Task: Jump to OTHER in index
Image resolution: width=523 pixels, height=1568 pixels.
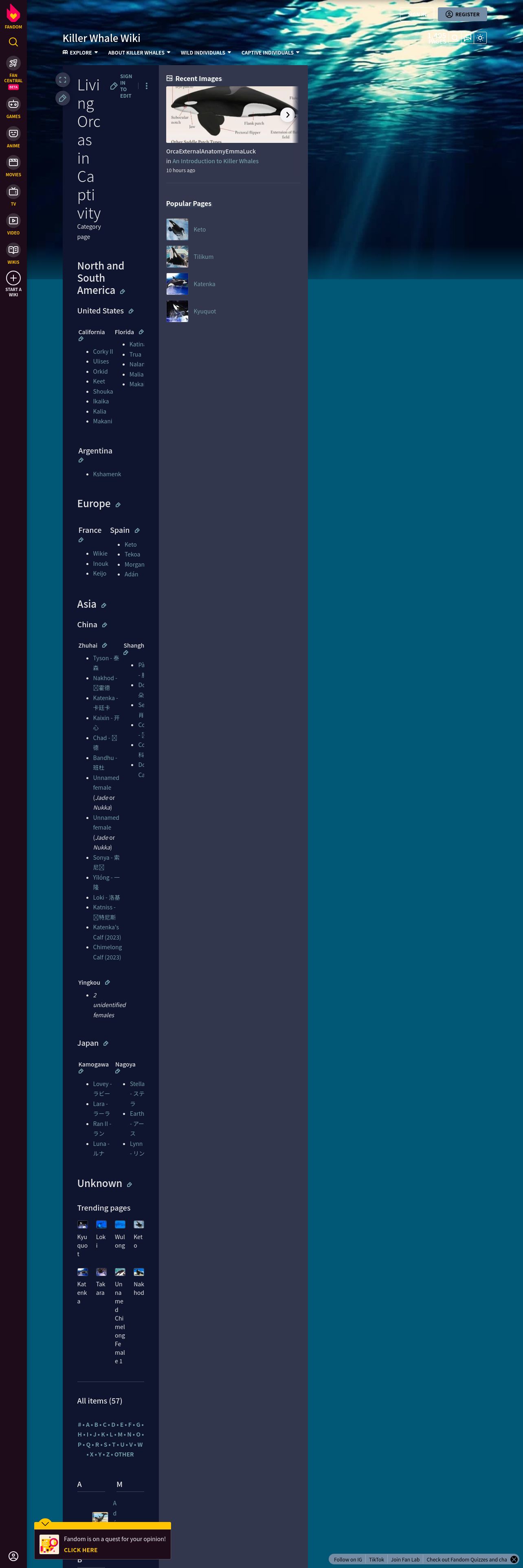Action: tap(124, 1455)
